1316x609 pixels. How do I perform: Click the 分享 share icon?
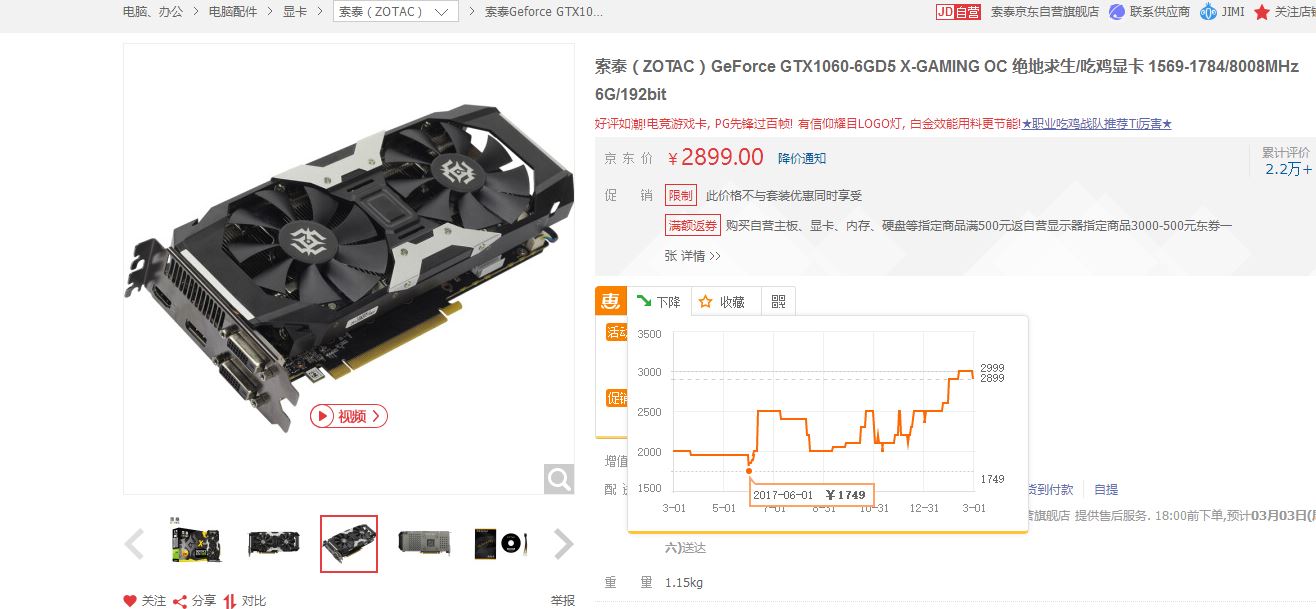tap(180, 601)
